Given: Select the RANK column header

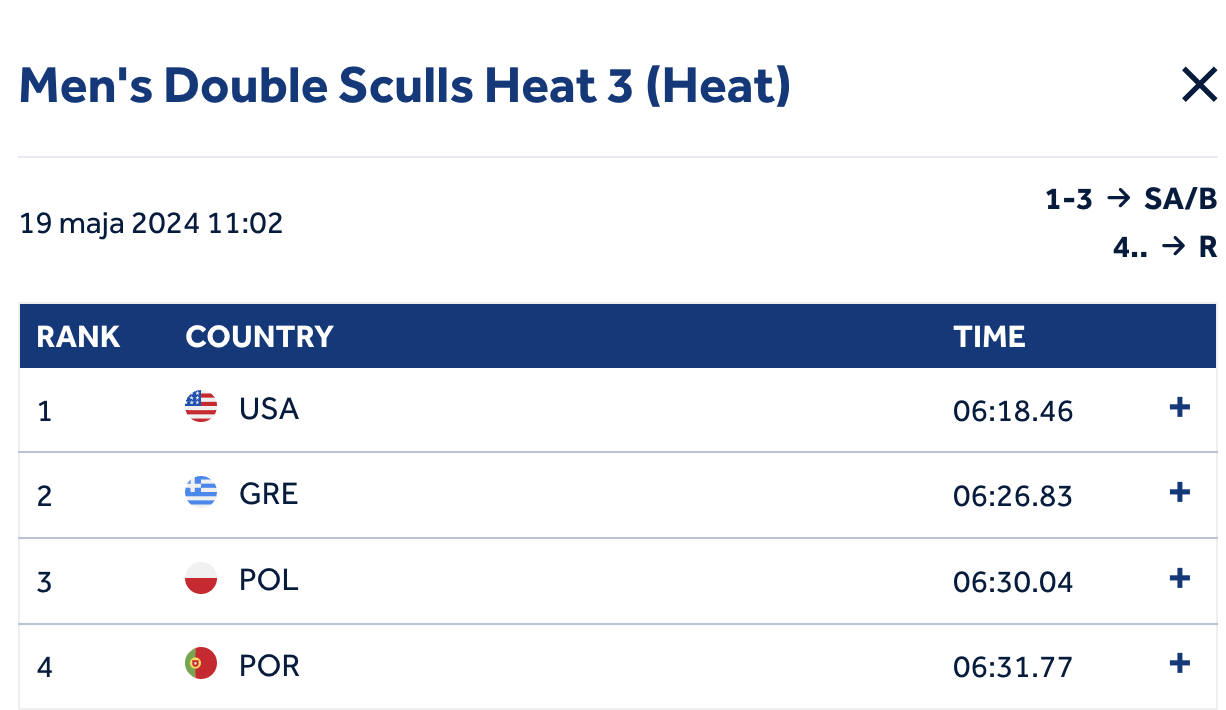Looking at the screenshot, I should tap(78, 336).
